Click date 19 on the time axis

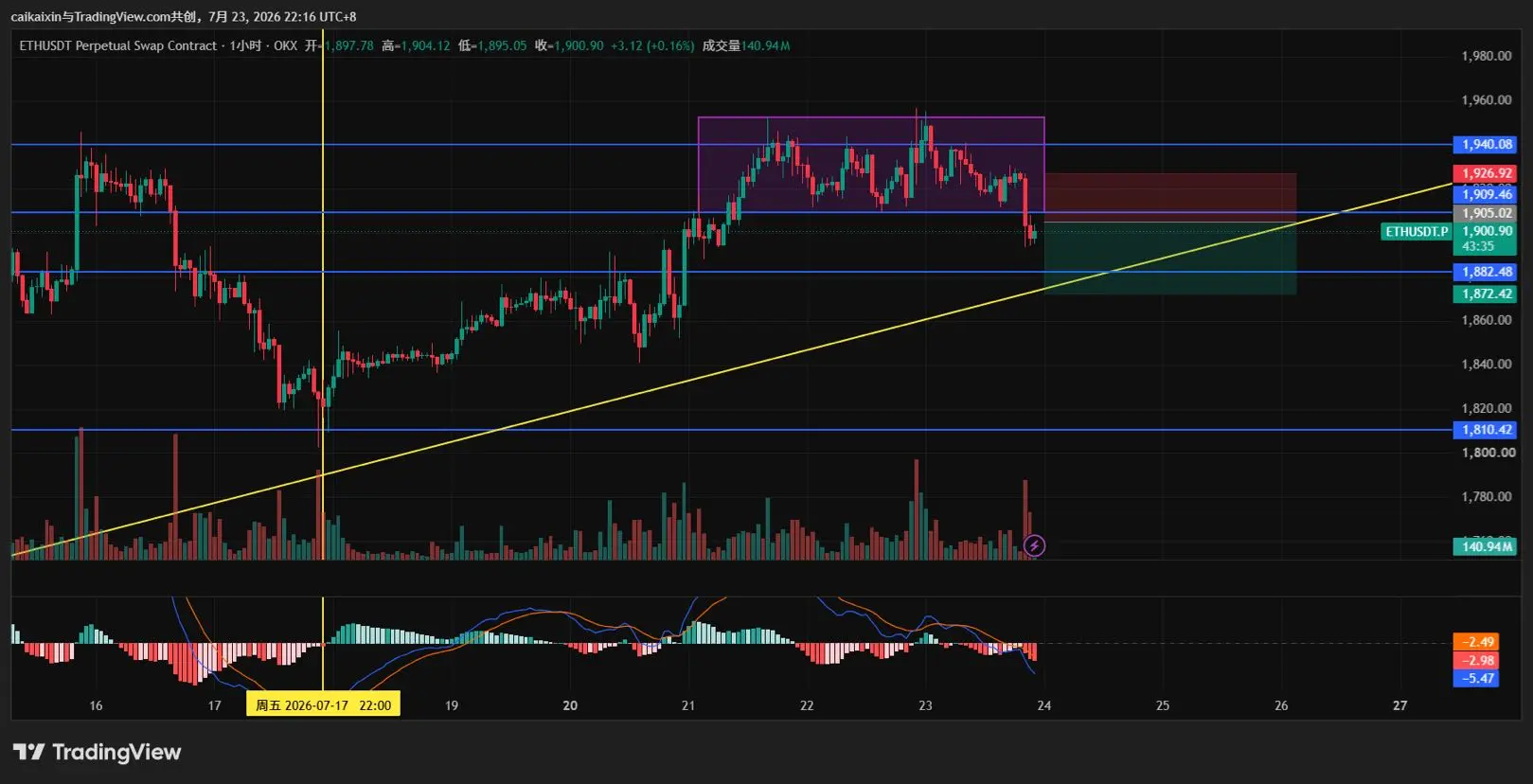452,705
